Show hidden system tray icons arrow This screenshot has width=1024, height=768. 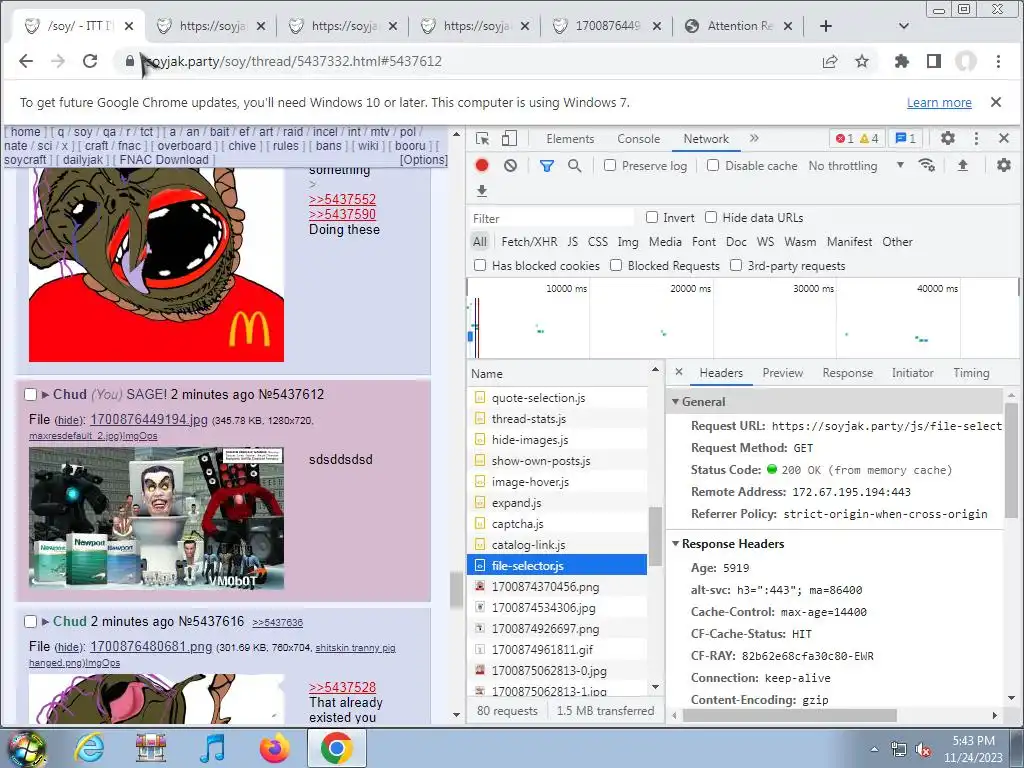874,749
